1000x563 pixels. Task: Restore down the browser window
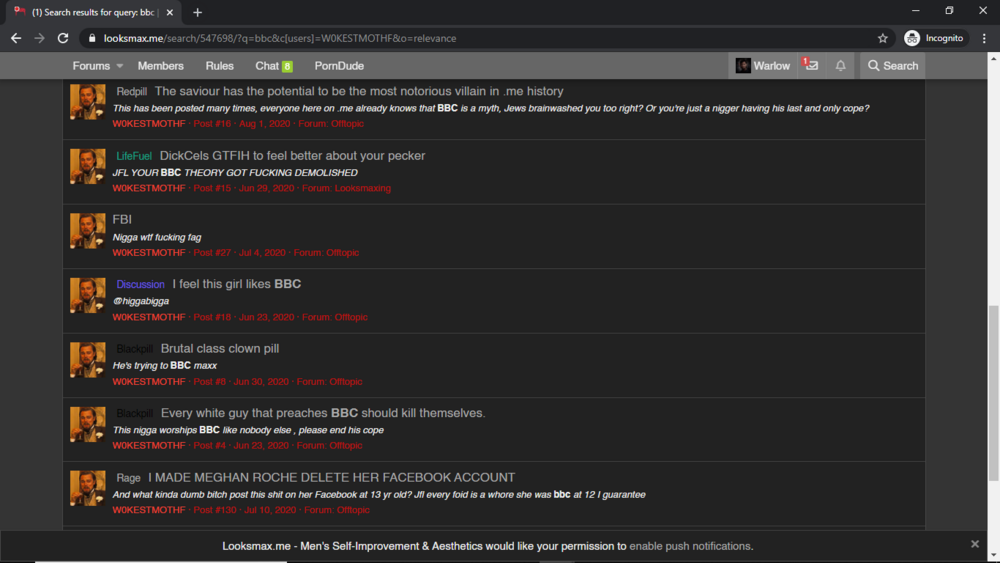point(949,11)
